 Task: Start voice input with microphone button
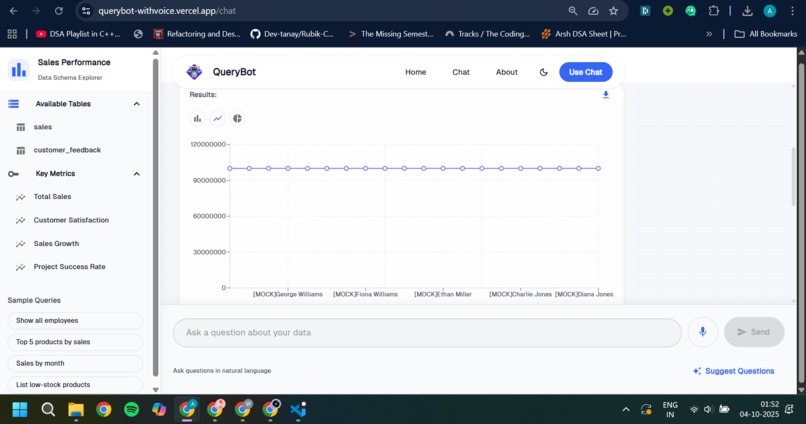click(x=702, y=332)
